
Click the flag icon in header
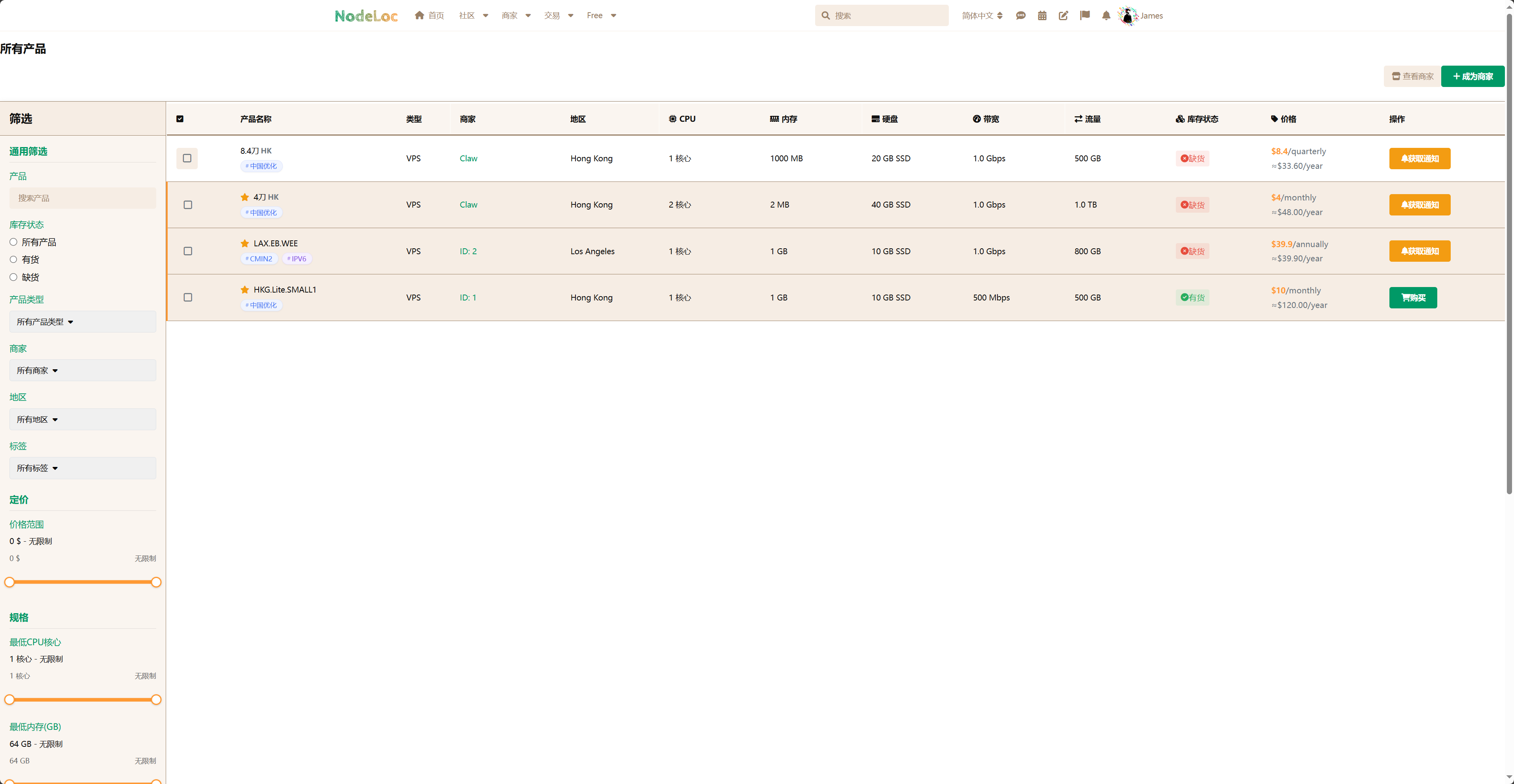[1085, 16]
